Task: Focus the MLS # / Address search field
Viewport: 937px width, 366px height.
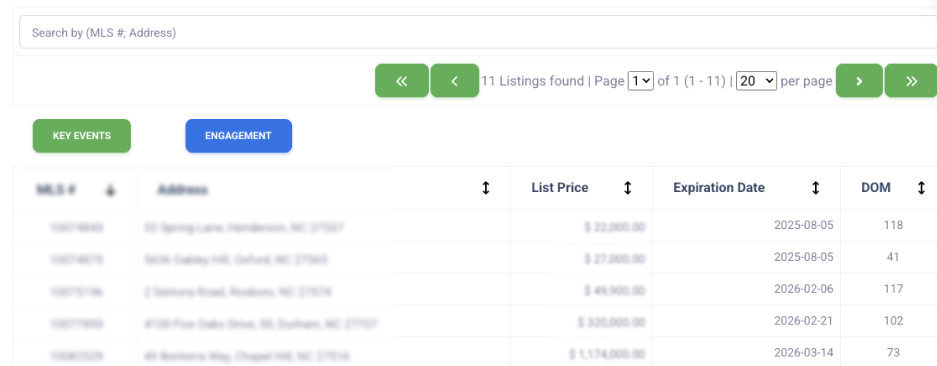Action: (478, 32)
